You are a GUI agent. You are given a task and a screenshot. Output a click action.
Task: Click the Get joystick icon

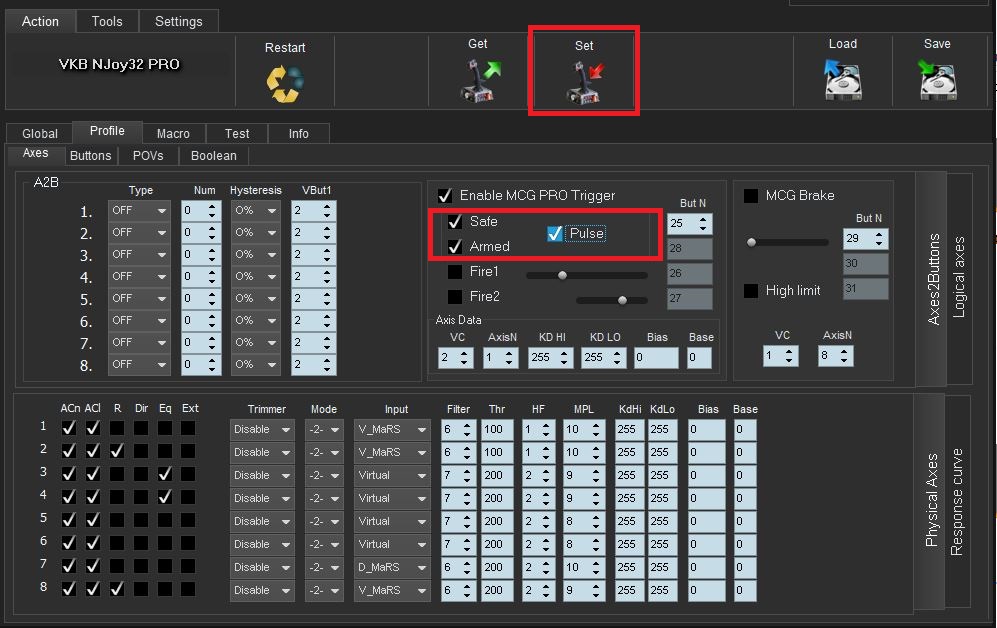tap(479, 81)
